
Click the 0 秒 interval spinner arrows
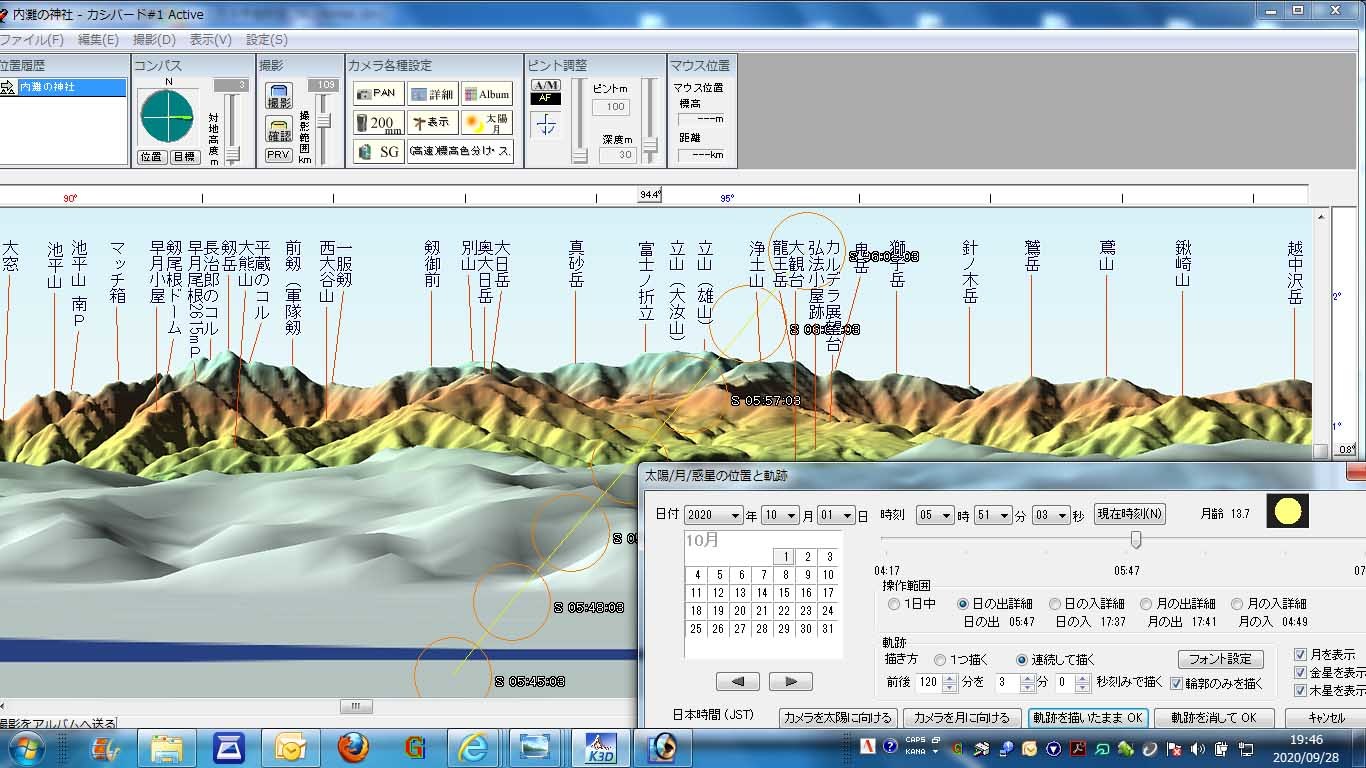(1084, 683)
